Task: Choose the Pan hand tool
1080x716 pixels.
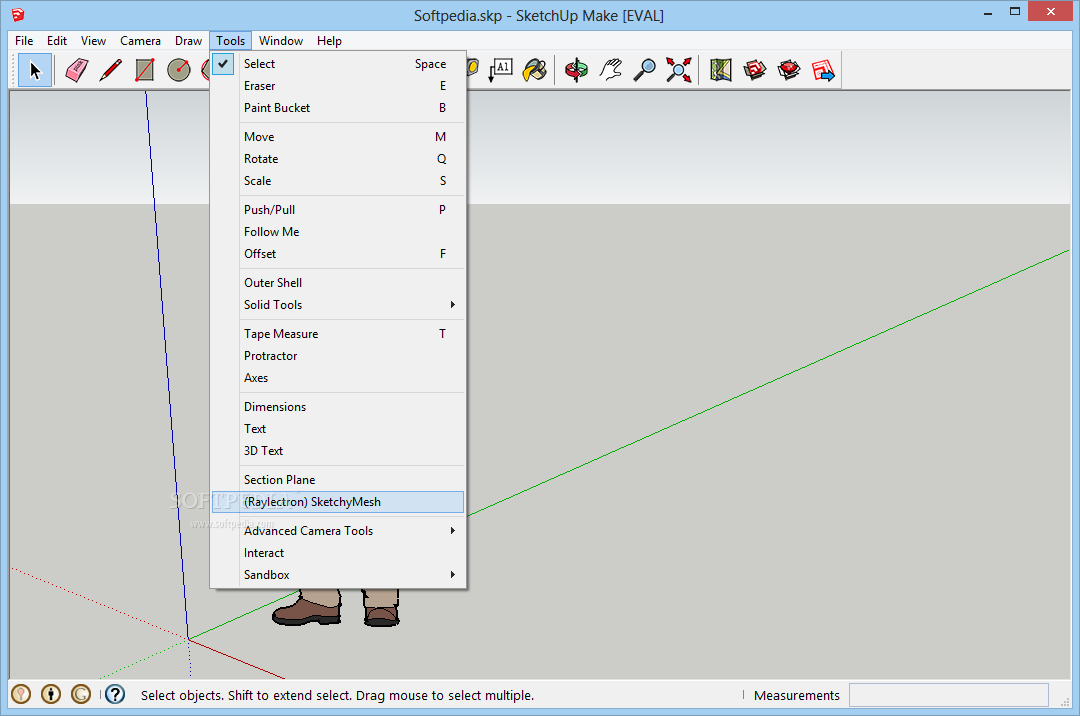Action: pos(611,70)
